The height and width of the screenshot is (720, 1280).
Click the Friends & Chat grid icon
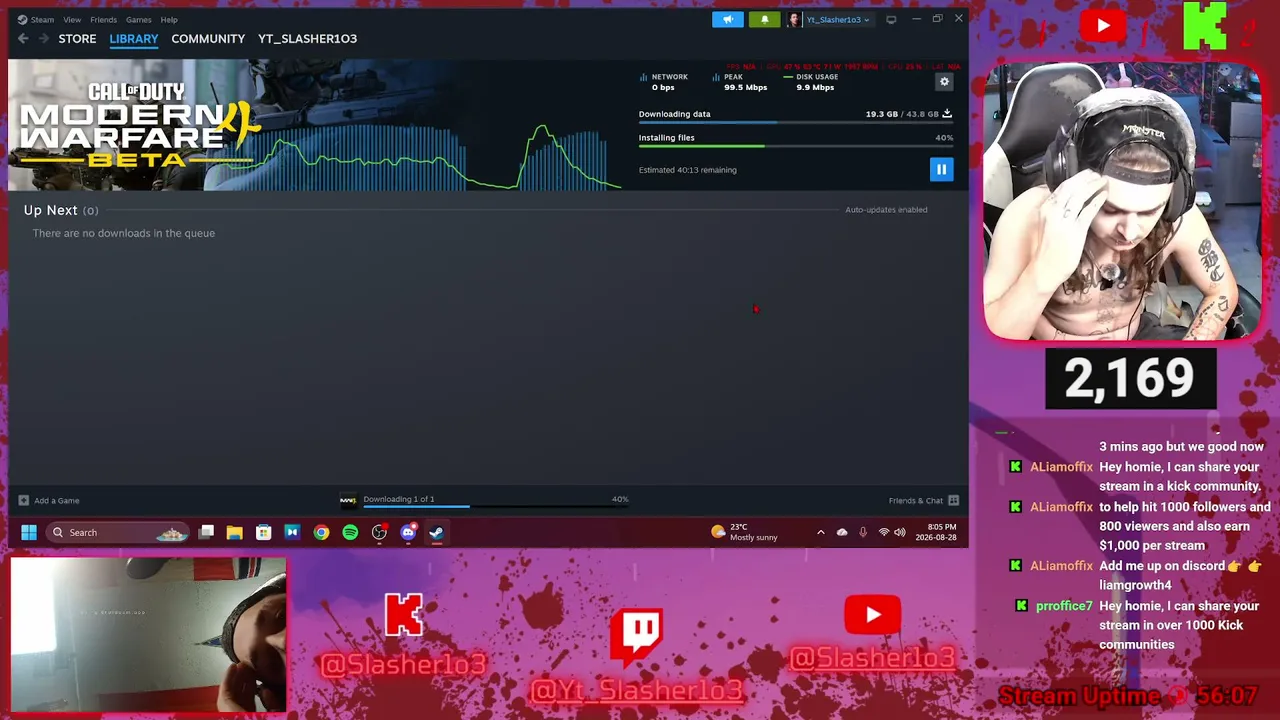tap(954, 500)
